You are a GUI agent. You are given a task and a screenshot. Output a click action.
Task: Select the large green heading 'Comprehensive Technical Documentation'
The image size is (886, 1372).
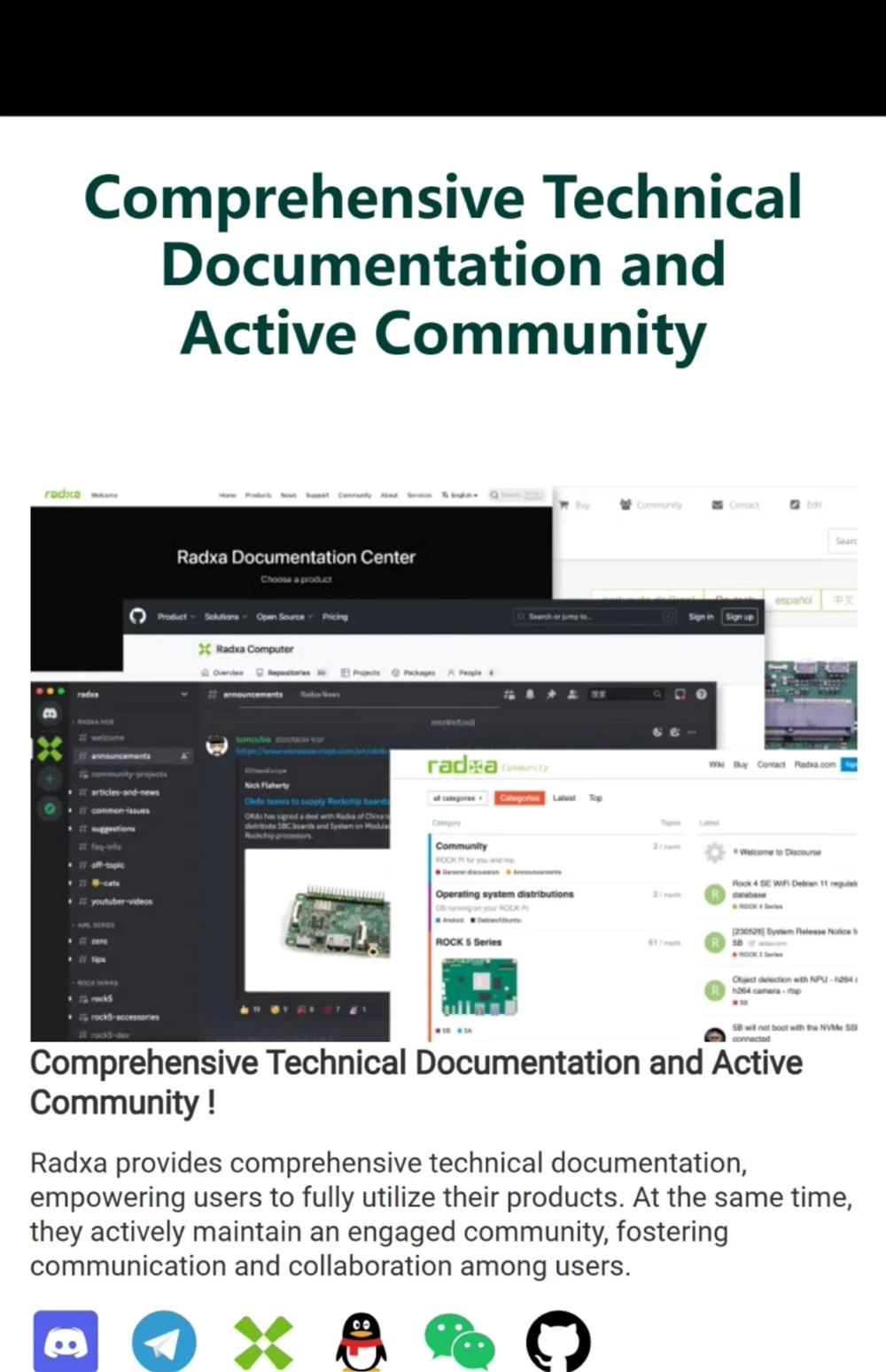[443, 265]
